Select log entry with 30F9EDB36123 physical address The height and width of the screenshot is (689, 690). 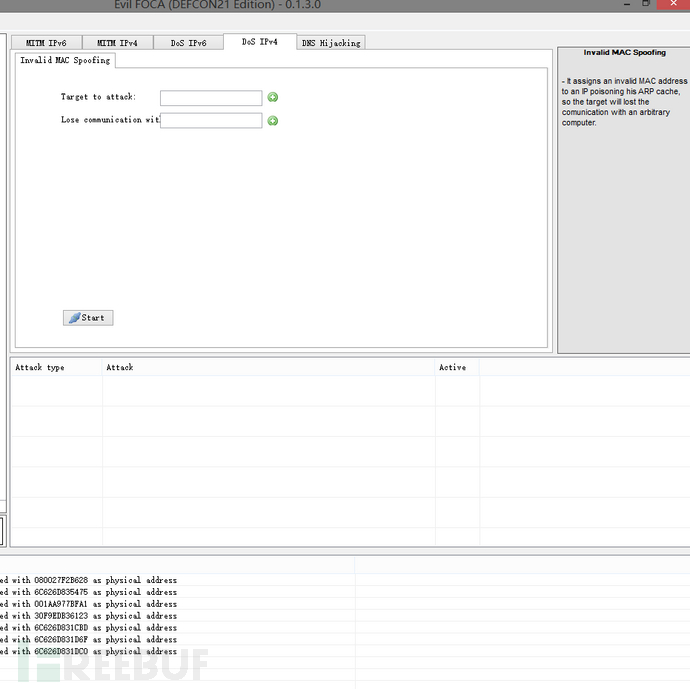pyautogui.click(x=177, y=616)
